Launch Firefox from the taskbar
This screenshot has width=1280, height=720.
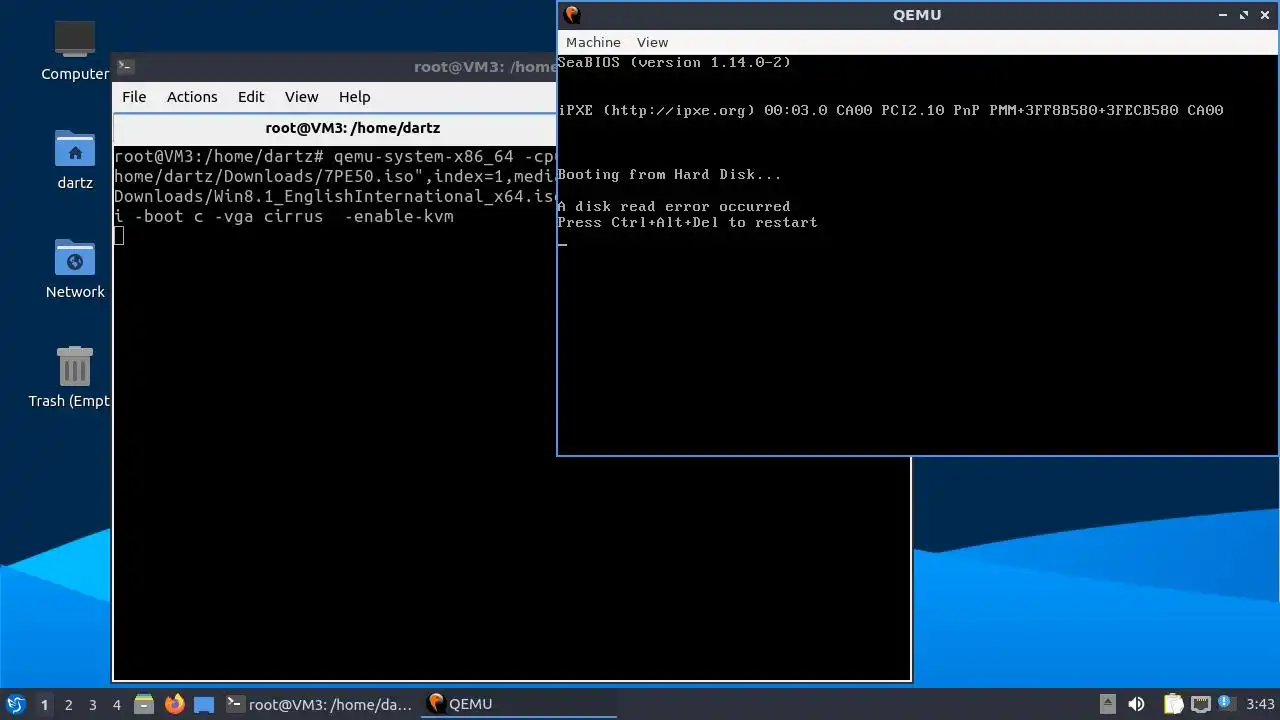coord(174,704)
